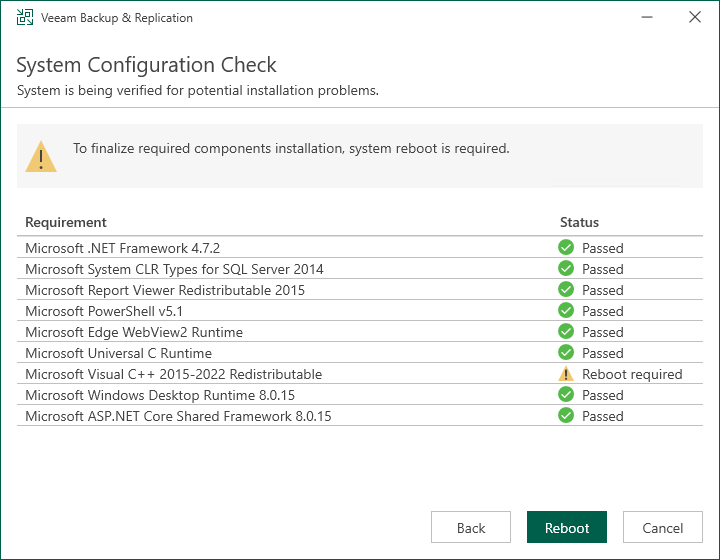Cancel the installation wizard
720x560 pixels.
(x=663, y=527)
